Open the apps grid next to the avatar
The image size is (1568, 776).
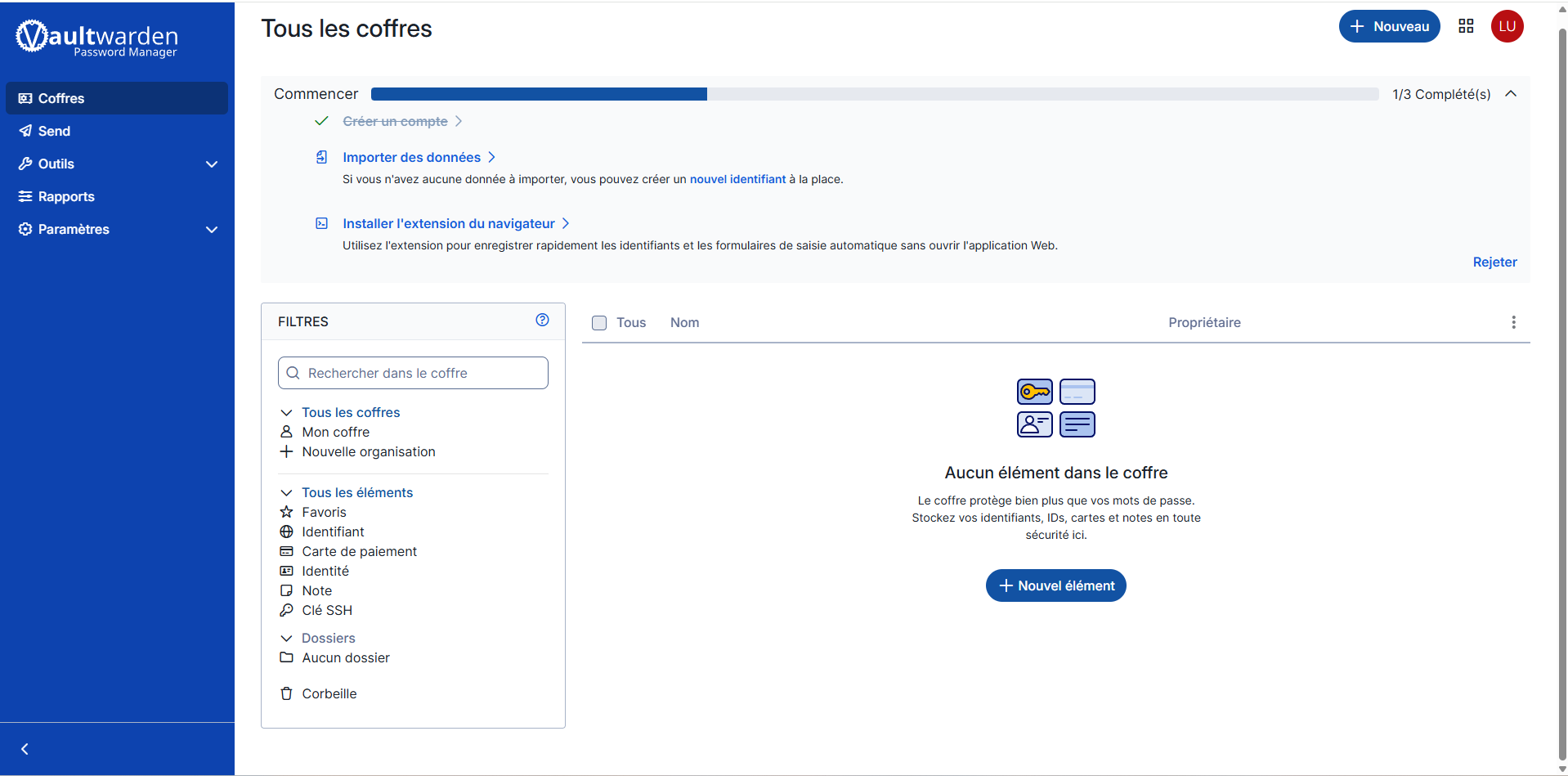[x=1465, y=26]
